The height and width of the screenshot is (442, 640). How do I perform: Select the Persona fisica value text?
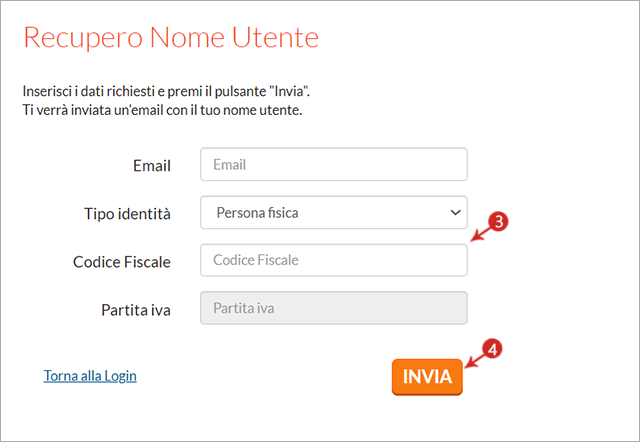click(x=257, y=213)
